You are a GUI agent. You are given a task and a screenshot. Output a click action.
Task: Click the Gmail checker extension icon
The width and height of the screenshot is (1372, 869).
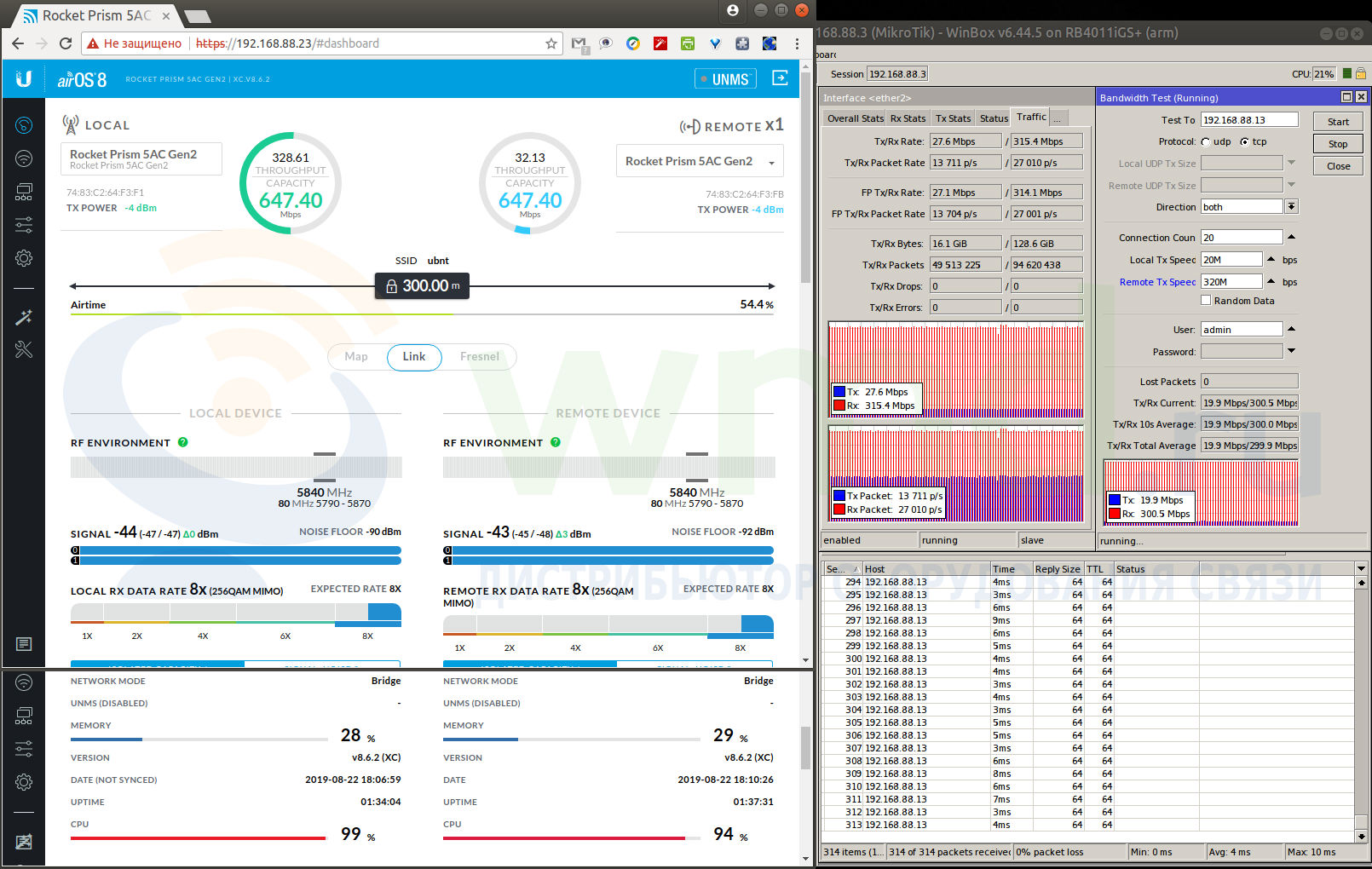pos(579,44)
